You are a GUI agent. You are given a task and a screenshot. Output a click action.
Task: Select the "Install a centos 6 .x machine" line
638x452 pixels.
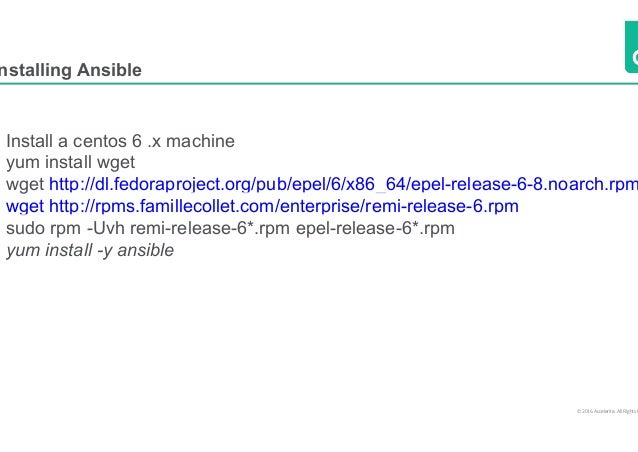point(120,141)
